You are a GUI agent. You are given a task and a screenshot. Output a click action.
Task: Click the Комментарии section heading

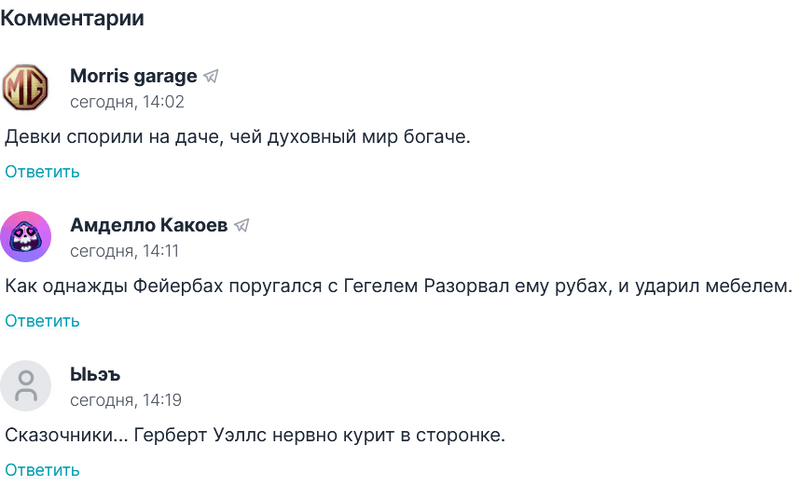click(72, 18)
